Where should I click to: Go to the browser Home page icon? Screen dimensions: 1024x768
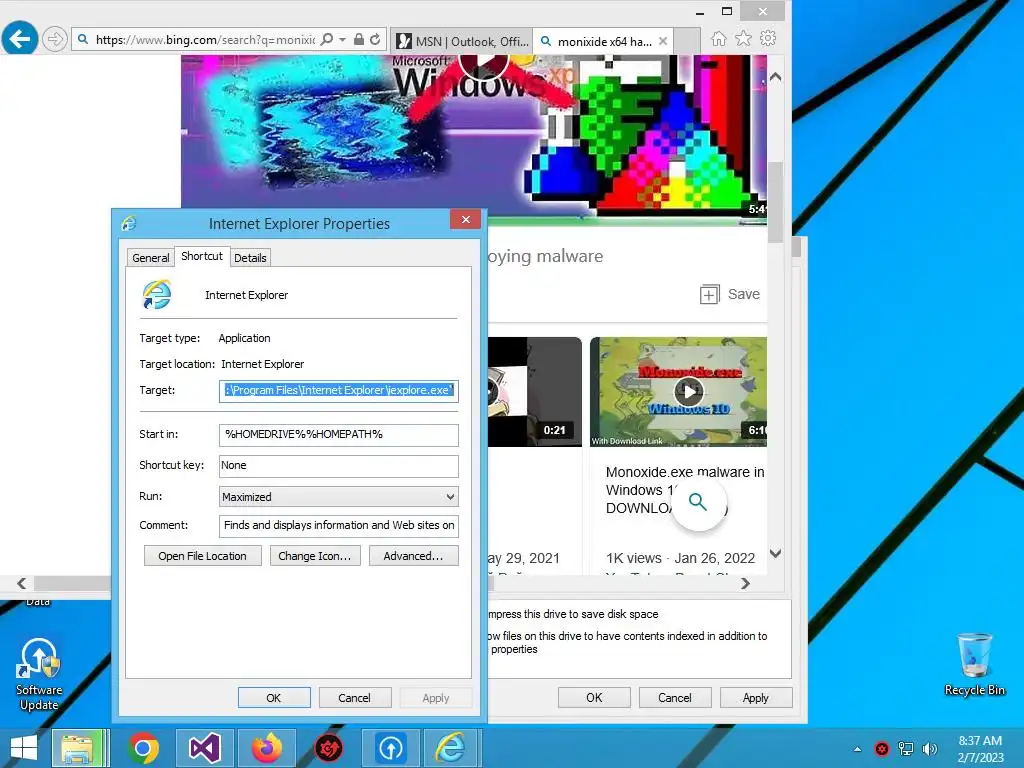click(x=718, y=39)
